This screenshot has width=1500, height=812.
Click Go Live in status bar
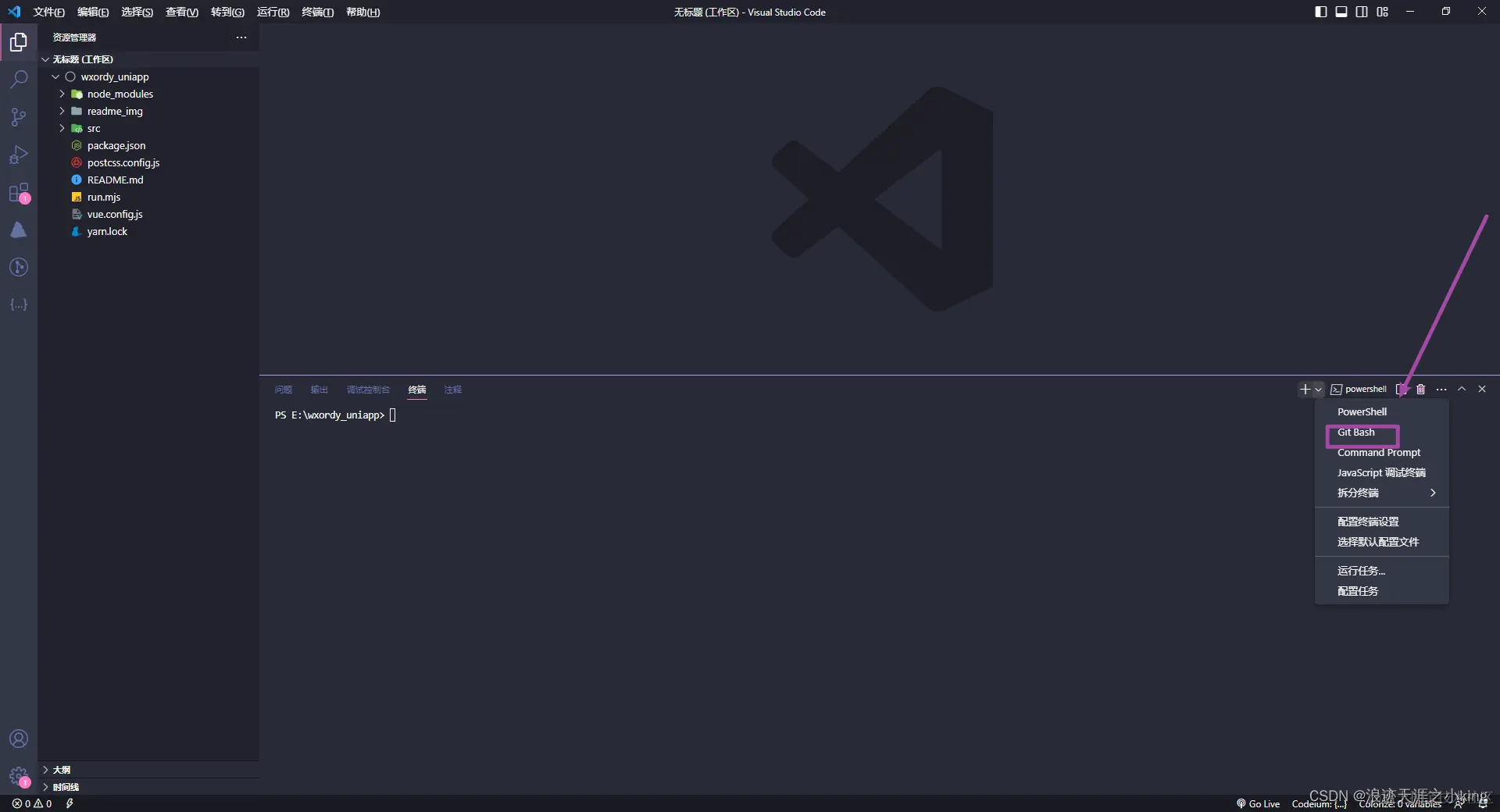(1258, 803)
